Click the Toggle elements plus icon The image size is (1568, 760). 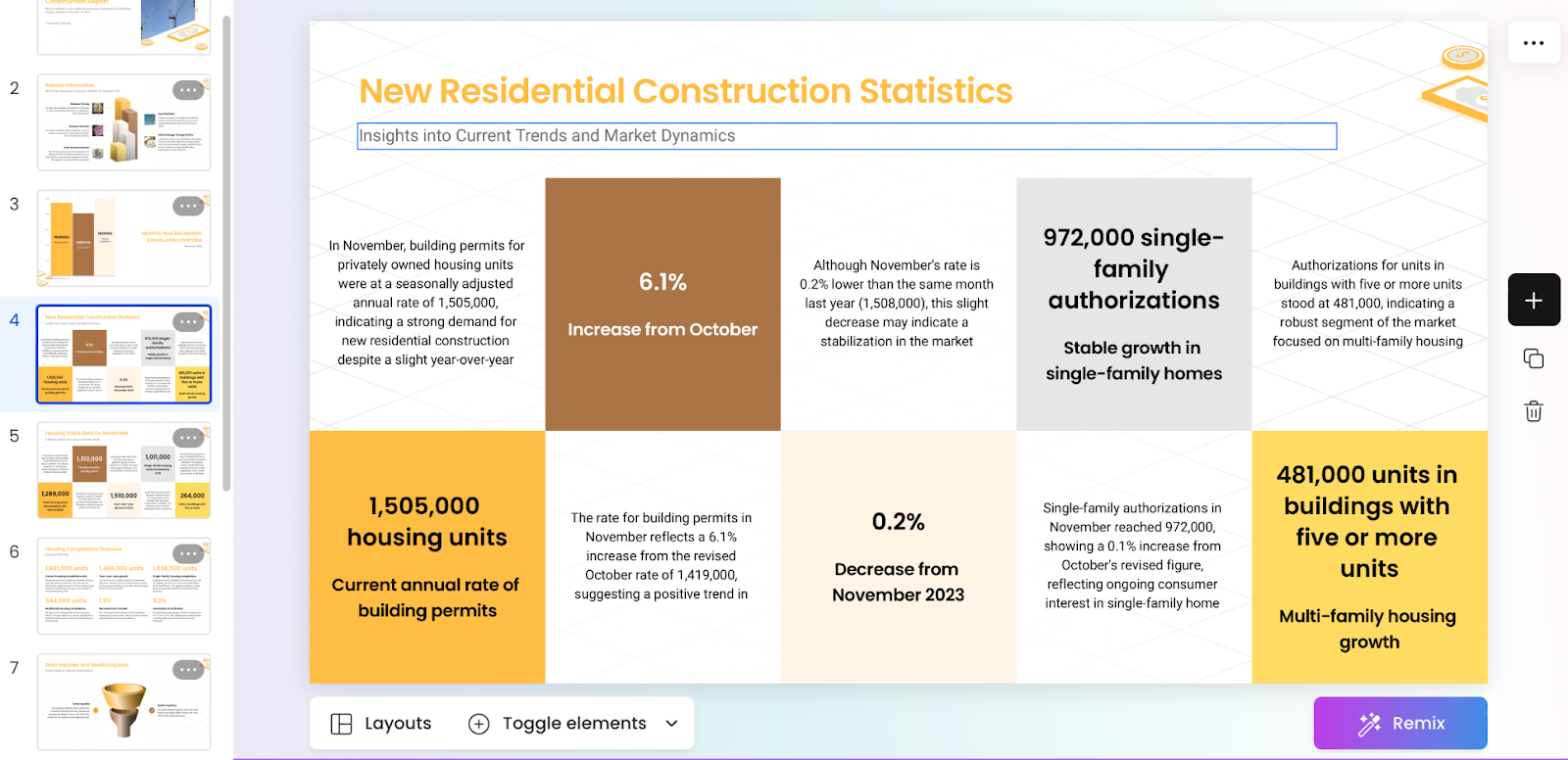coord(479,724)
